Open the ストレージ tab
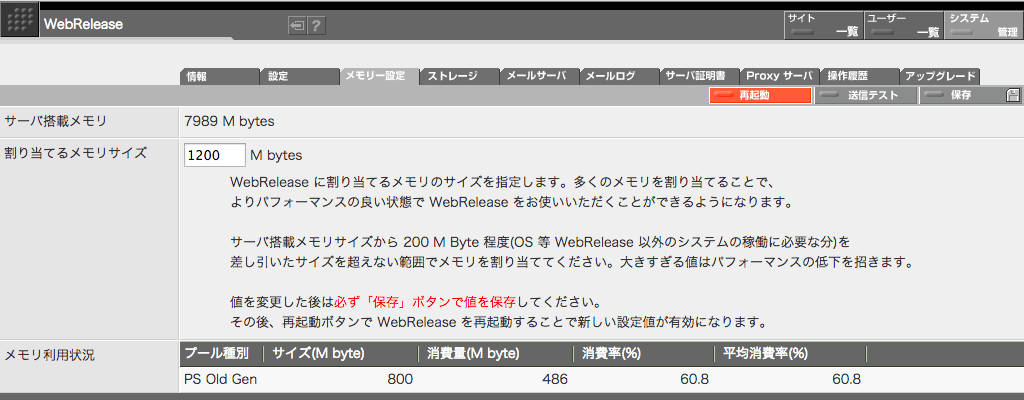 [x=460, y=76]
